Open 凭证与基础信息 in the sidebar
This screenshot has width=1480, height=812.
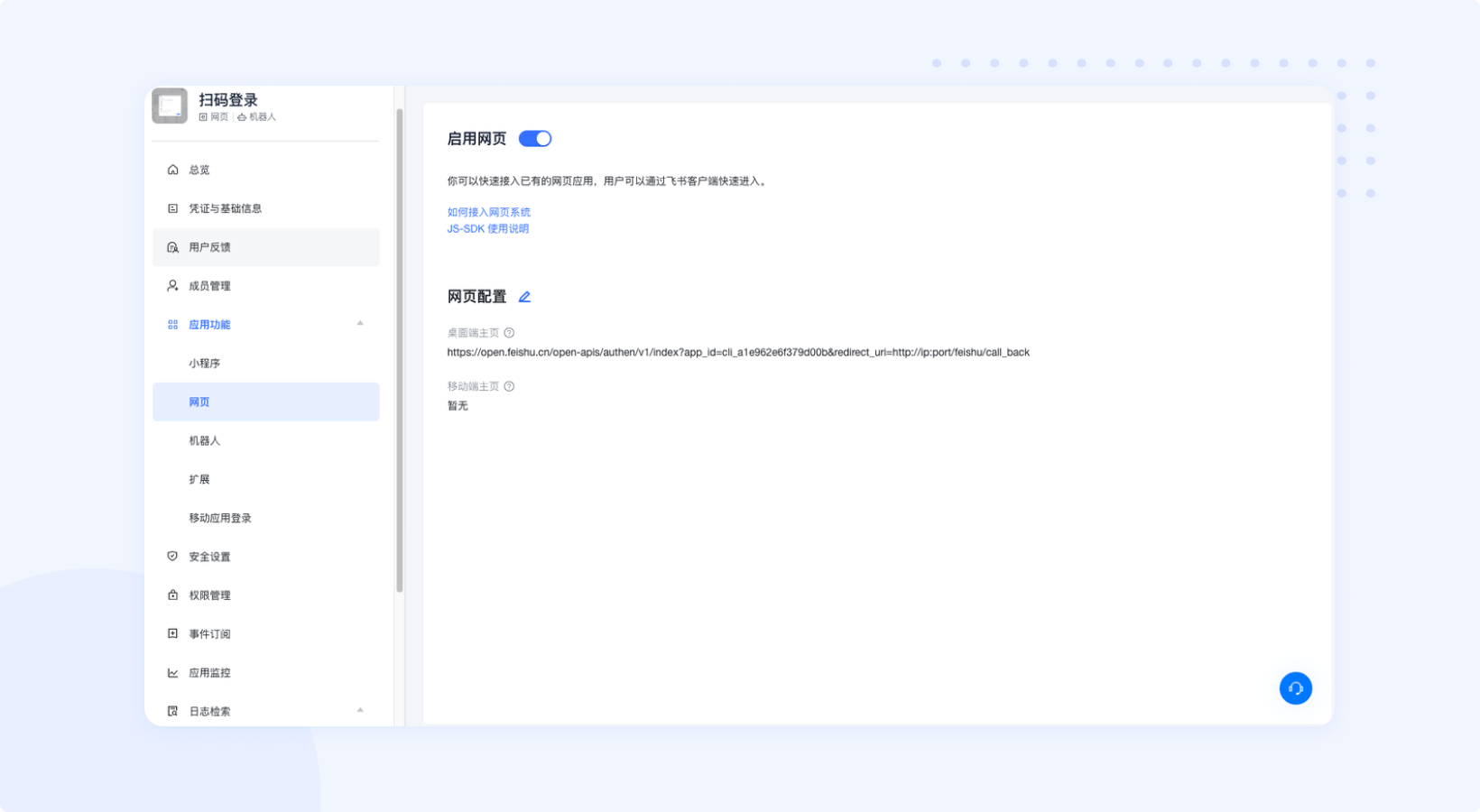click(x=265, y=208)
